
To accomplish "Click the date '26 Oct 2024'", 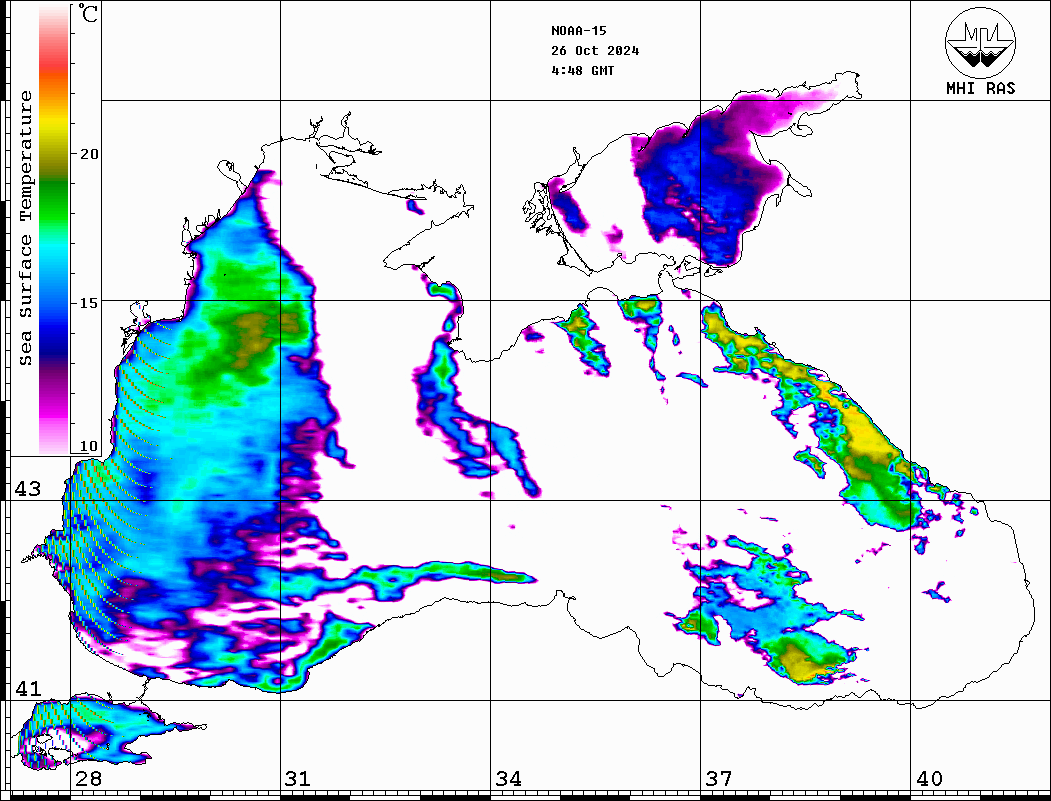I will (x=595, y=51).
